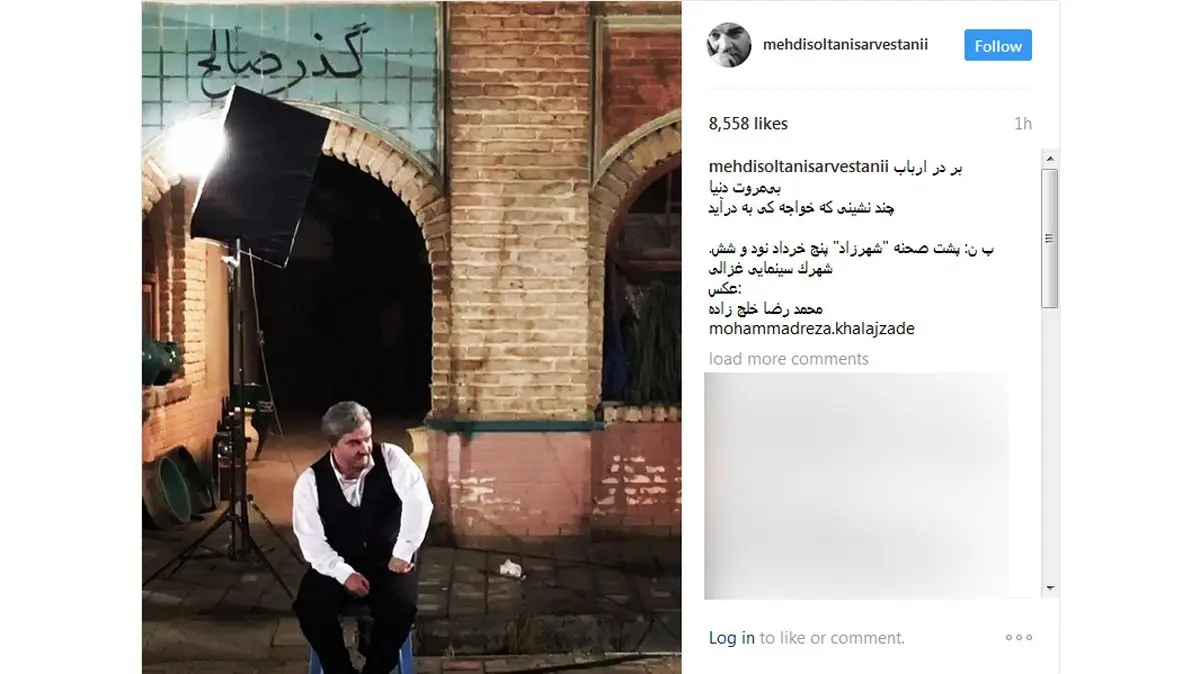The height and width of the screenshot is (674, 1200).
Task: Expand load more comments
Action: [789, 359]
